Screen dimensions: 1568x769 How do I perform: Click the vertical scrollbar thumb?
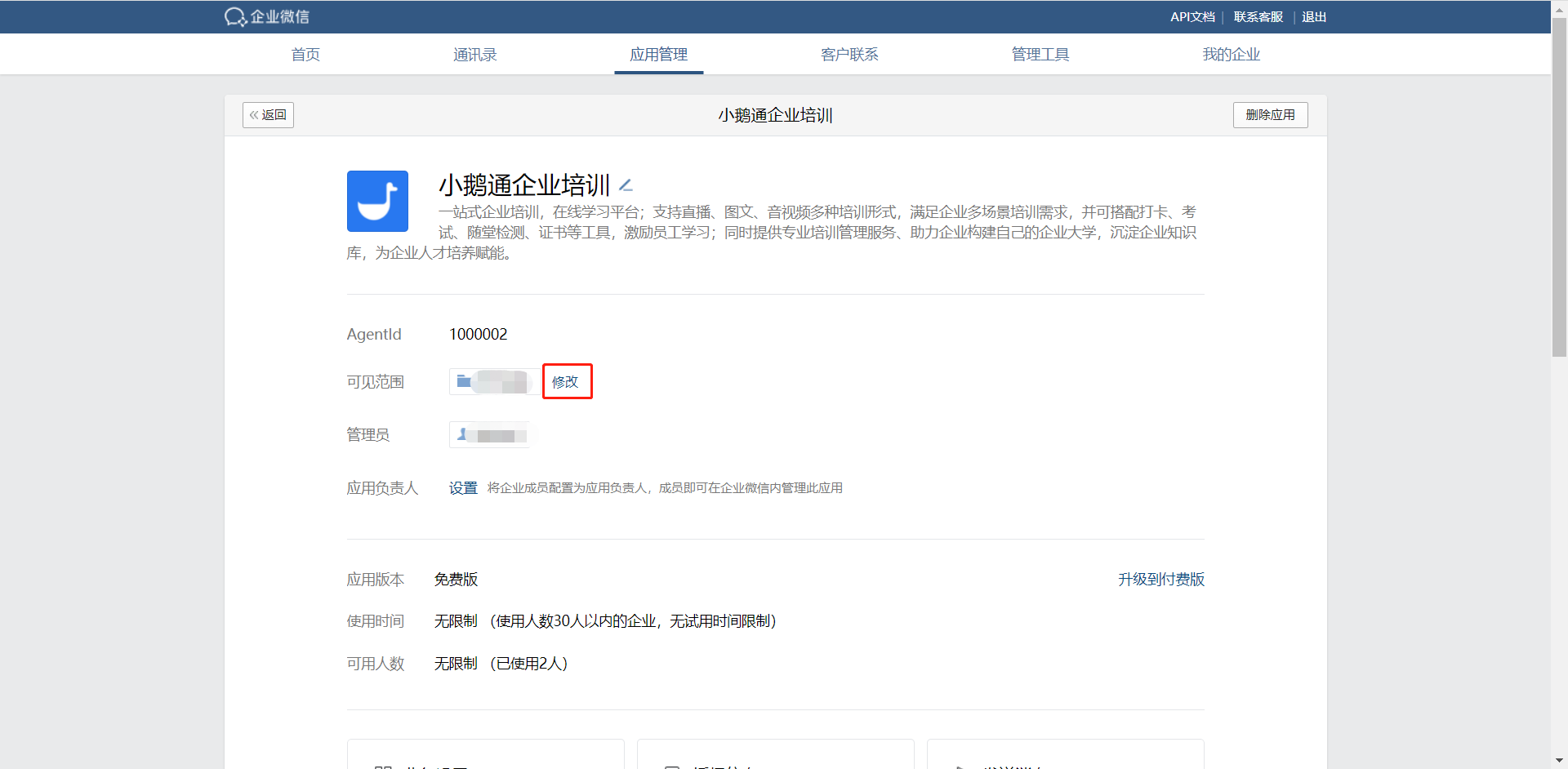[x=1559, y=188]
